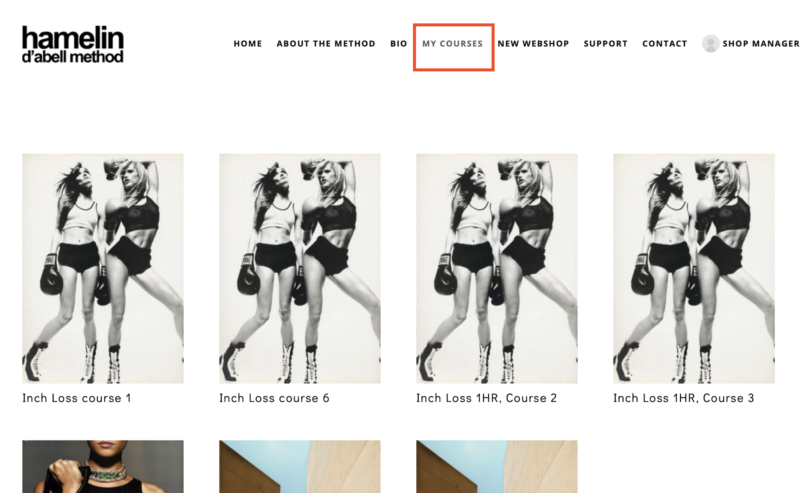
Task: Click the Inch Loss course 6 title link
Action: coord(274,398)
